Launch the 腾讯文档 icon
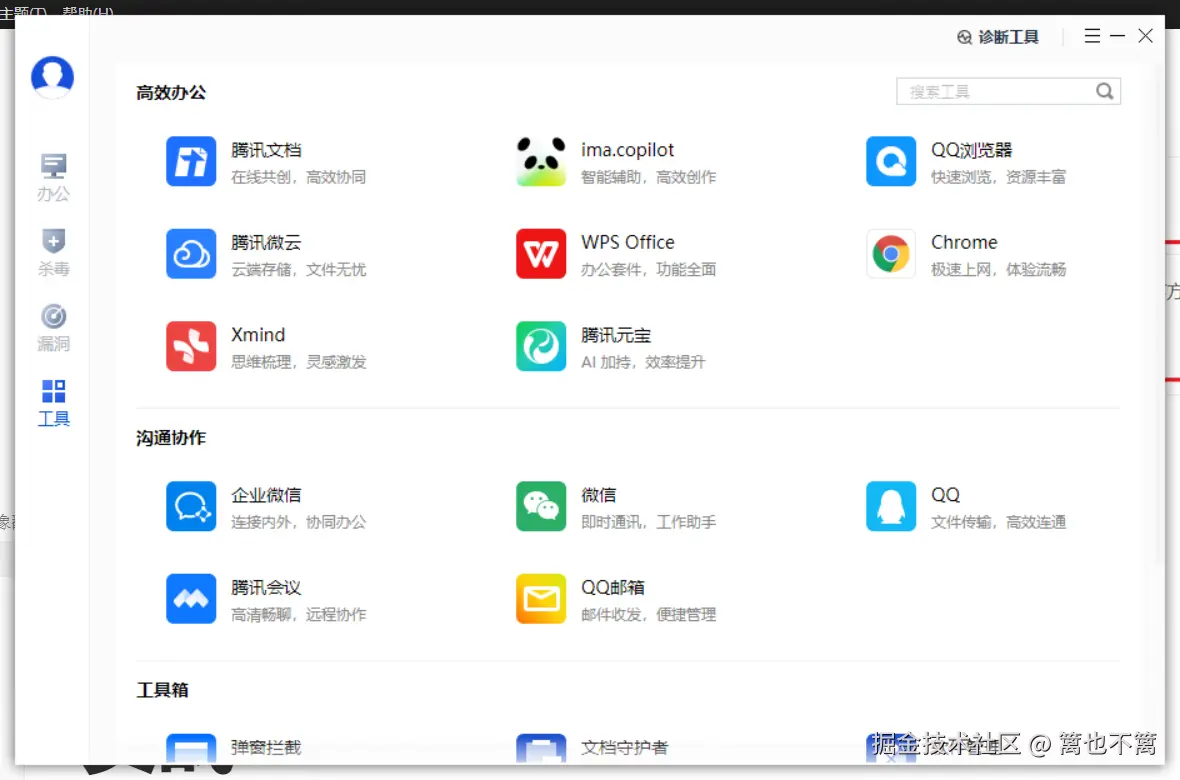 coord(191,161)
